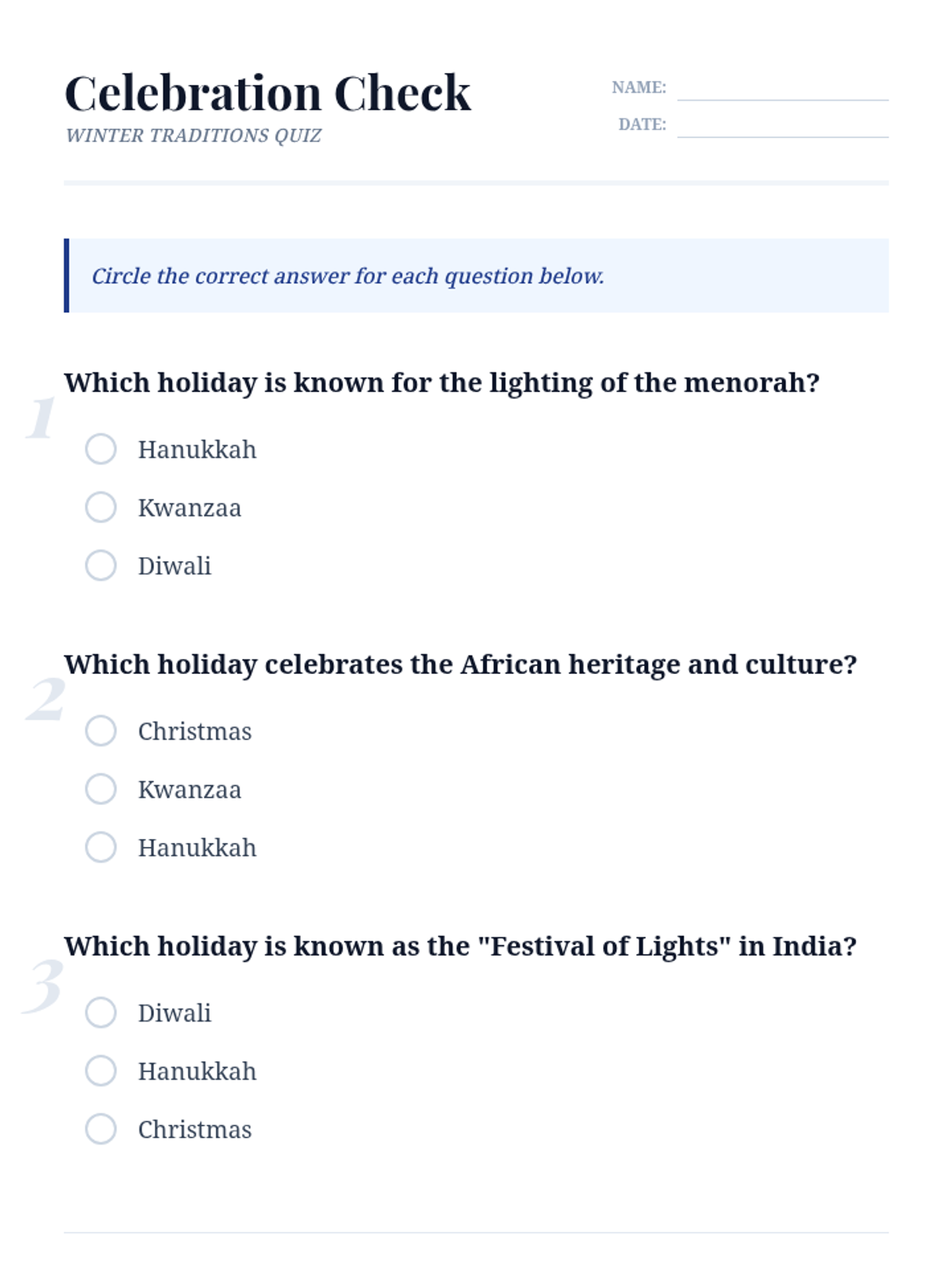Click the question number 2 marker

[44, 699]
